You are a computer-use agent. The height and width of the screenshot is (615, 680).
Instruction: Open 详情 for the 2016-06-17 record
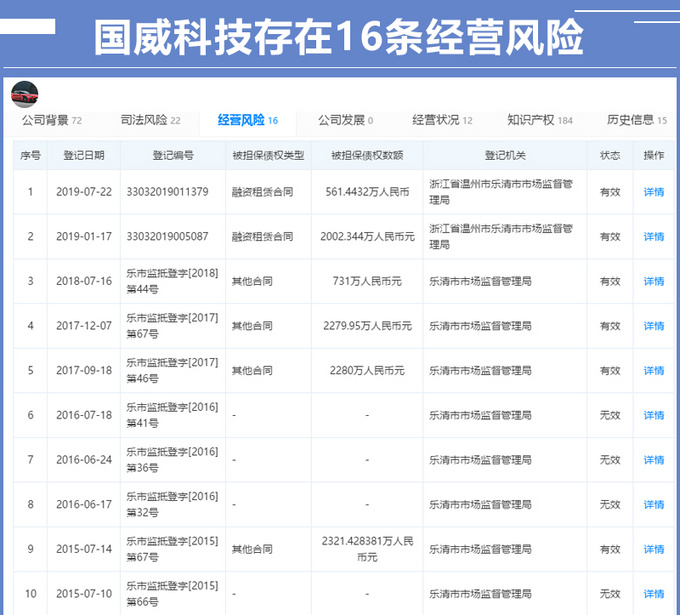pos(653,505)
